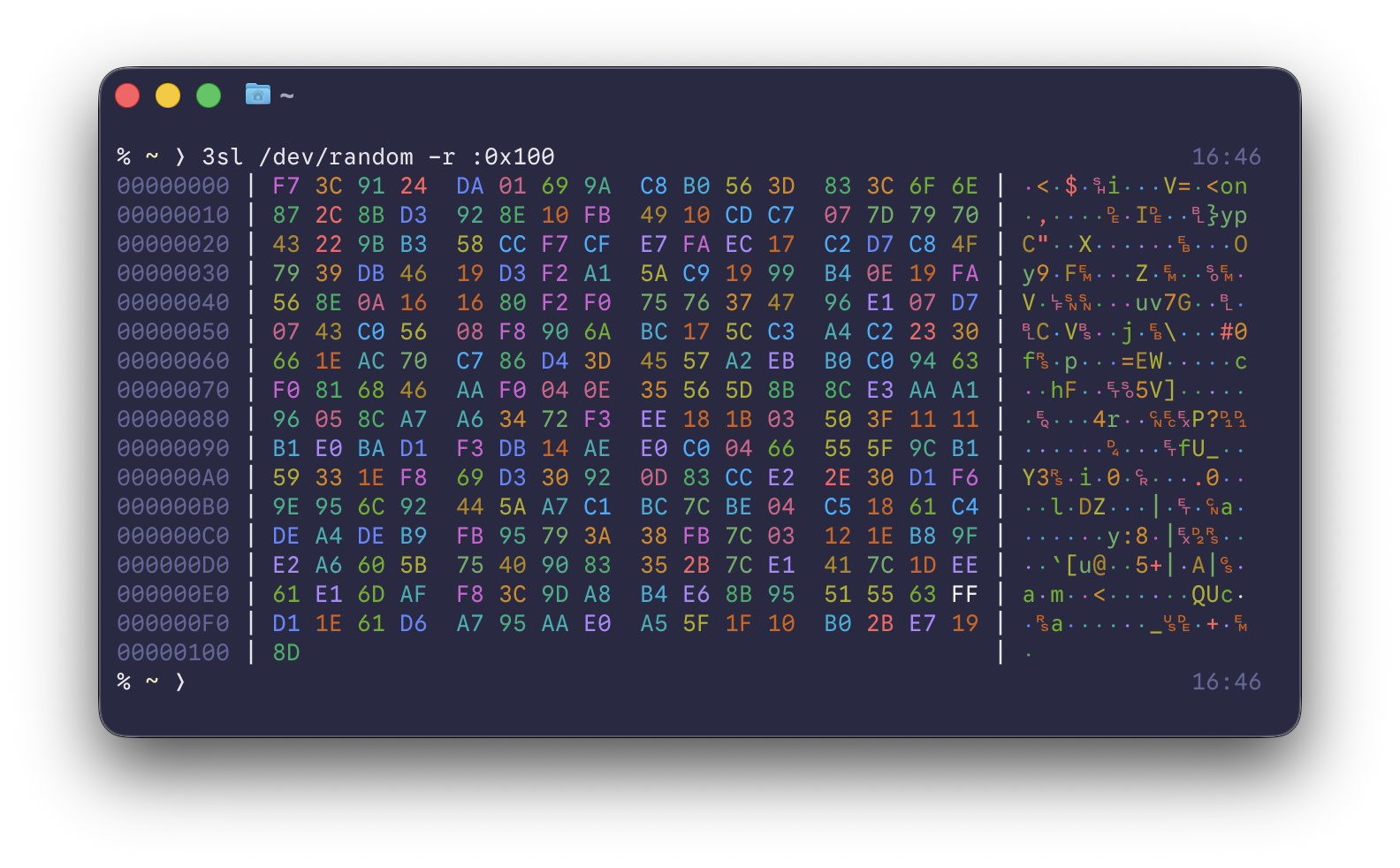Maximize the terminal using the green button
This screenshot has height=868, width=1400.
coord(209,95)
